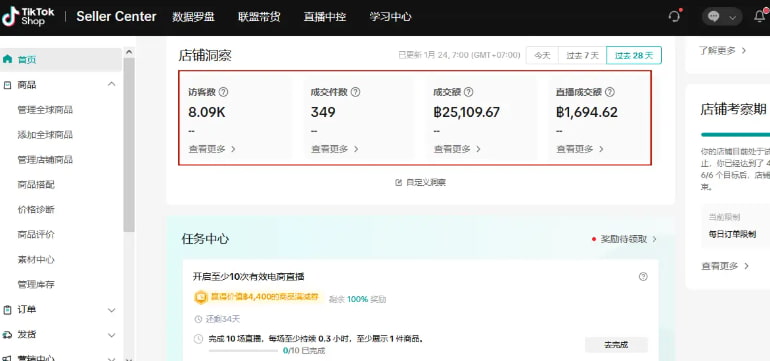Click 查看更多 under 直播成交额
This screenshot has height=361, width=770.
pos(579,149)
